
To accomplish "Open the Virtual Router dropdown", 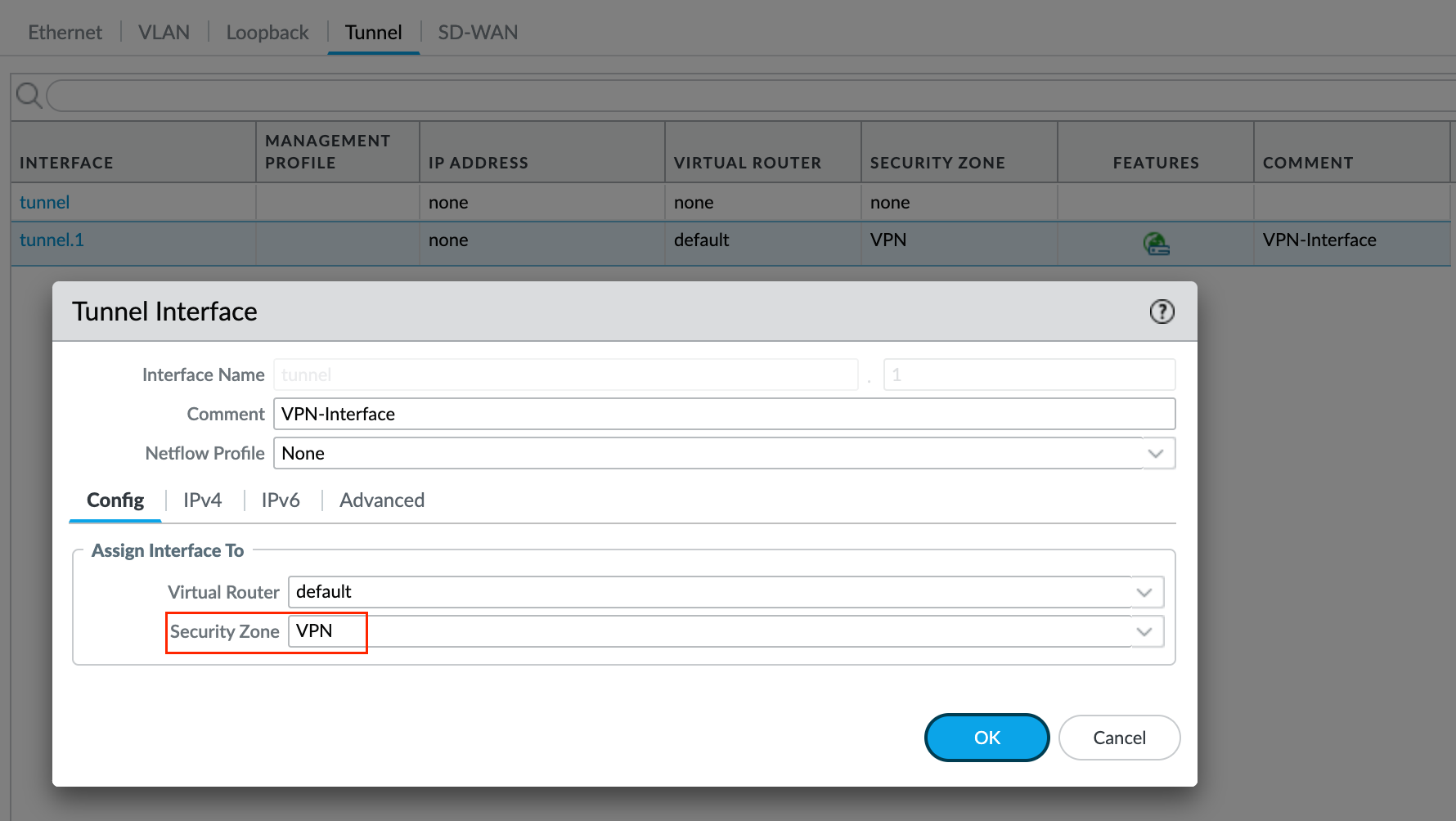I will (1144, 591).
